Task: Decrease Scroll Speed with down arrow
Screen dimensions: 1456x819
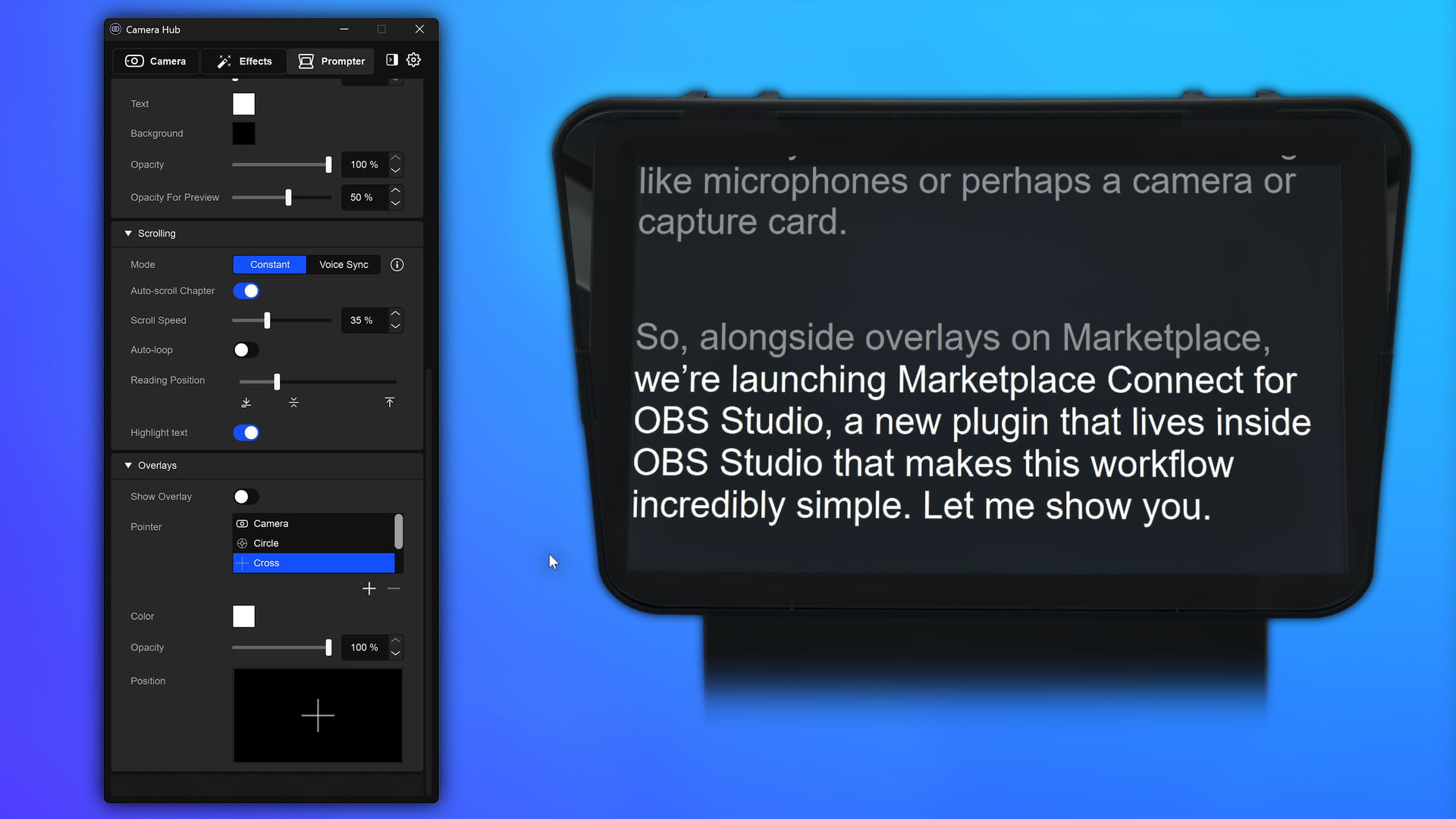Action: click(x=395, y=327)
